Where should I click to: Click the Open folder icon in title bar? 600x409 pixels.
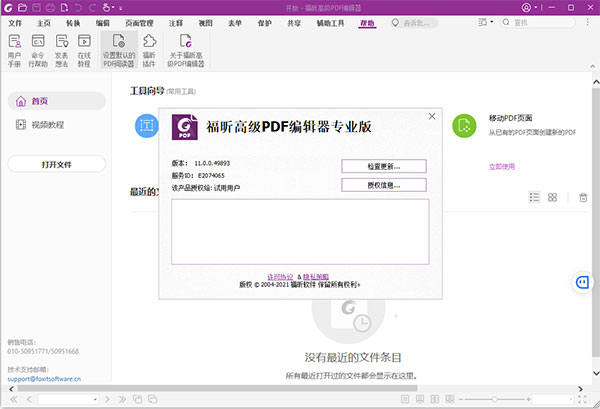[23, 7]
